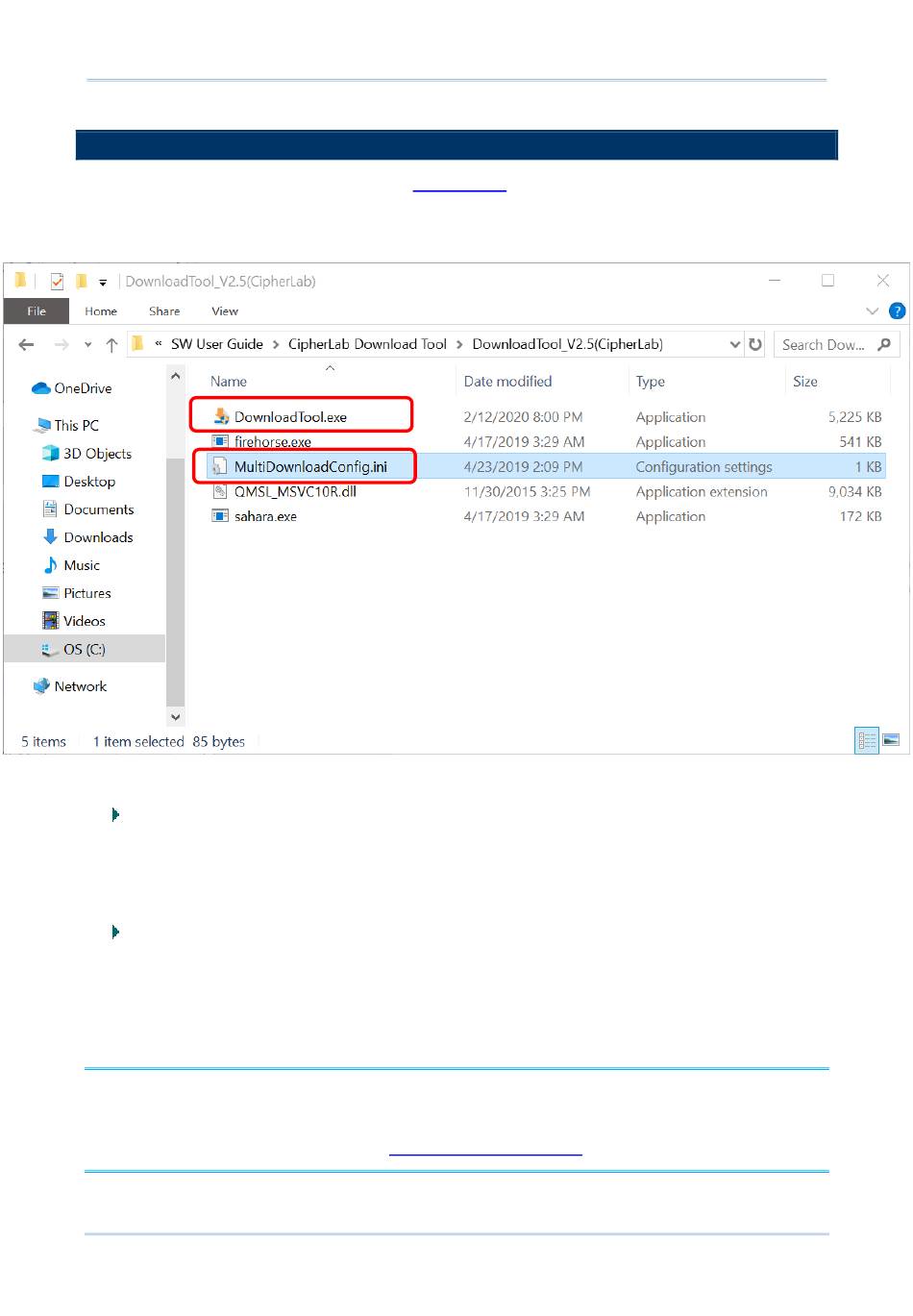Select the DownloadTool.exe file icon

(x=220, y=416)
